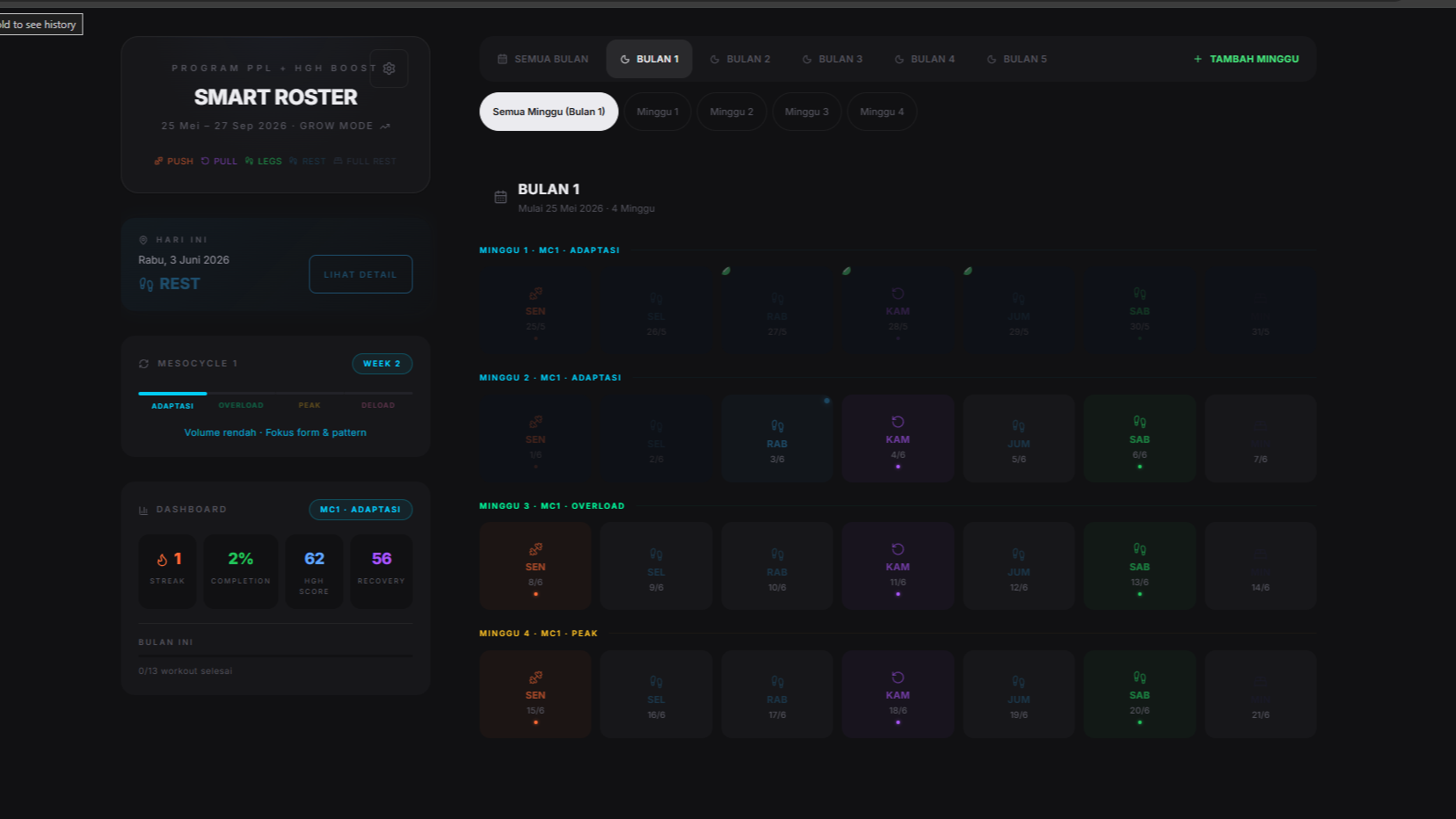Click the MC1 · Adaptasi badge in dashboard
1456x819 pixels.
[360, 510]
